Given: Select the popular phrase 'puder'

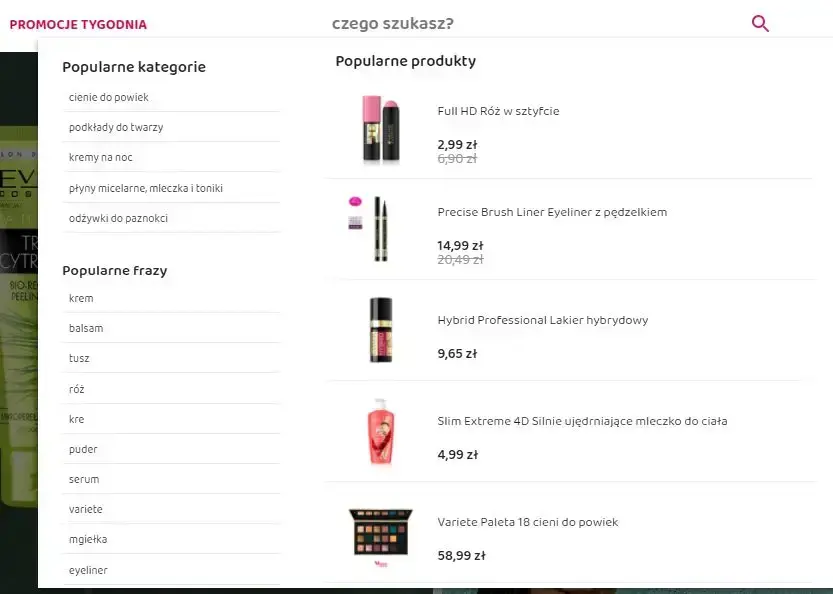Looking at the screenshot, I should tap(83, 449).
